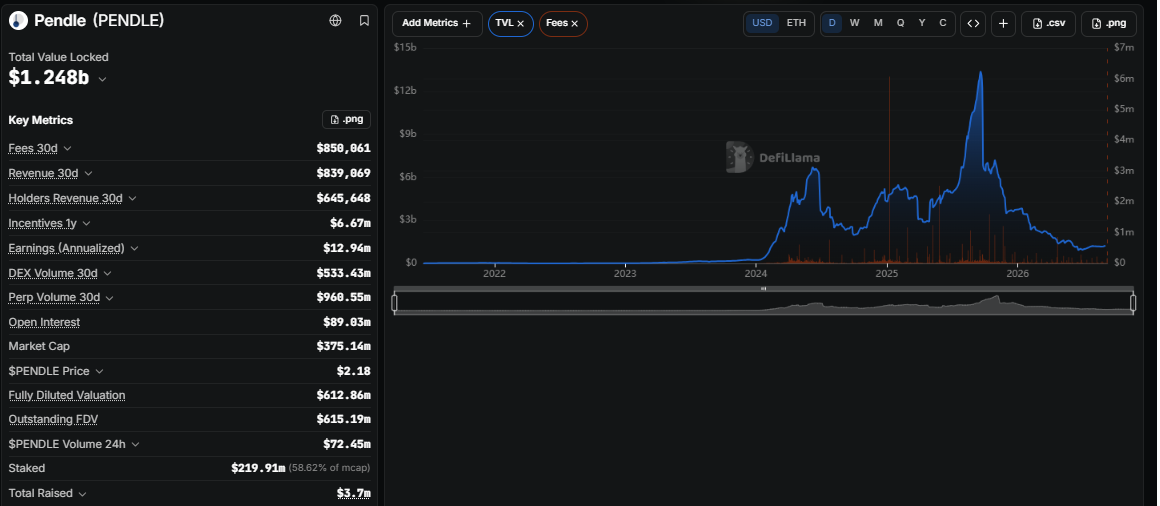The height and width of the screenshot is (506, 1160).
Task: Click the $219.91m staked value
Action: (258, 468)
